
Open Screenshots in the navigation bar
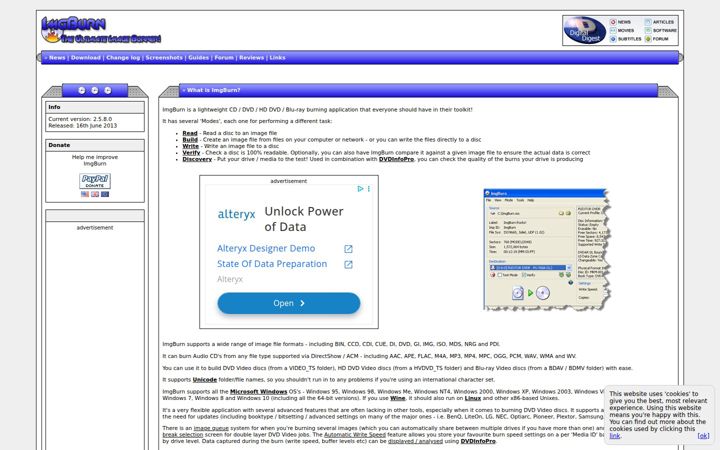(x=164, y=58)
